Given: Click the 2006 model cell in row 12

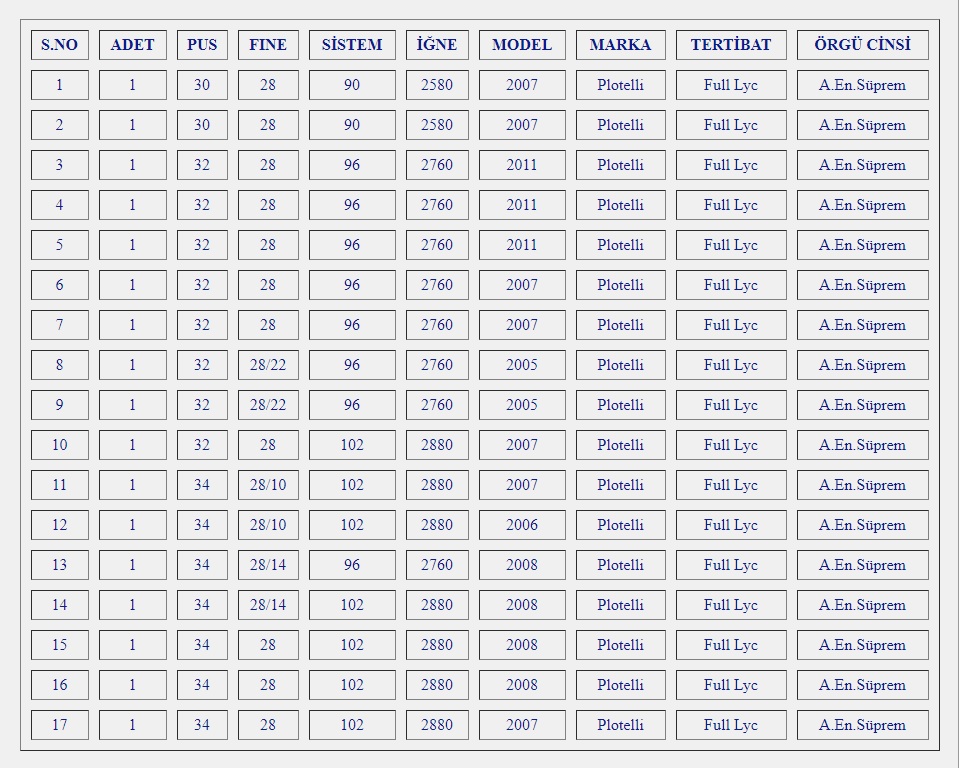Looking at the screenshot, I should (522, 525).
